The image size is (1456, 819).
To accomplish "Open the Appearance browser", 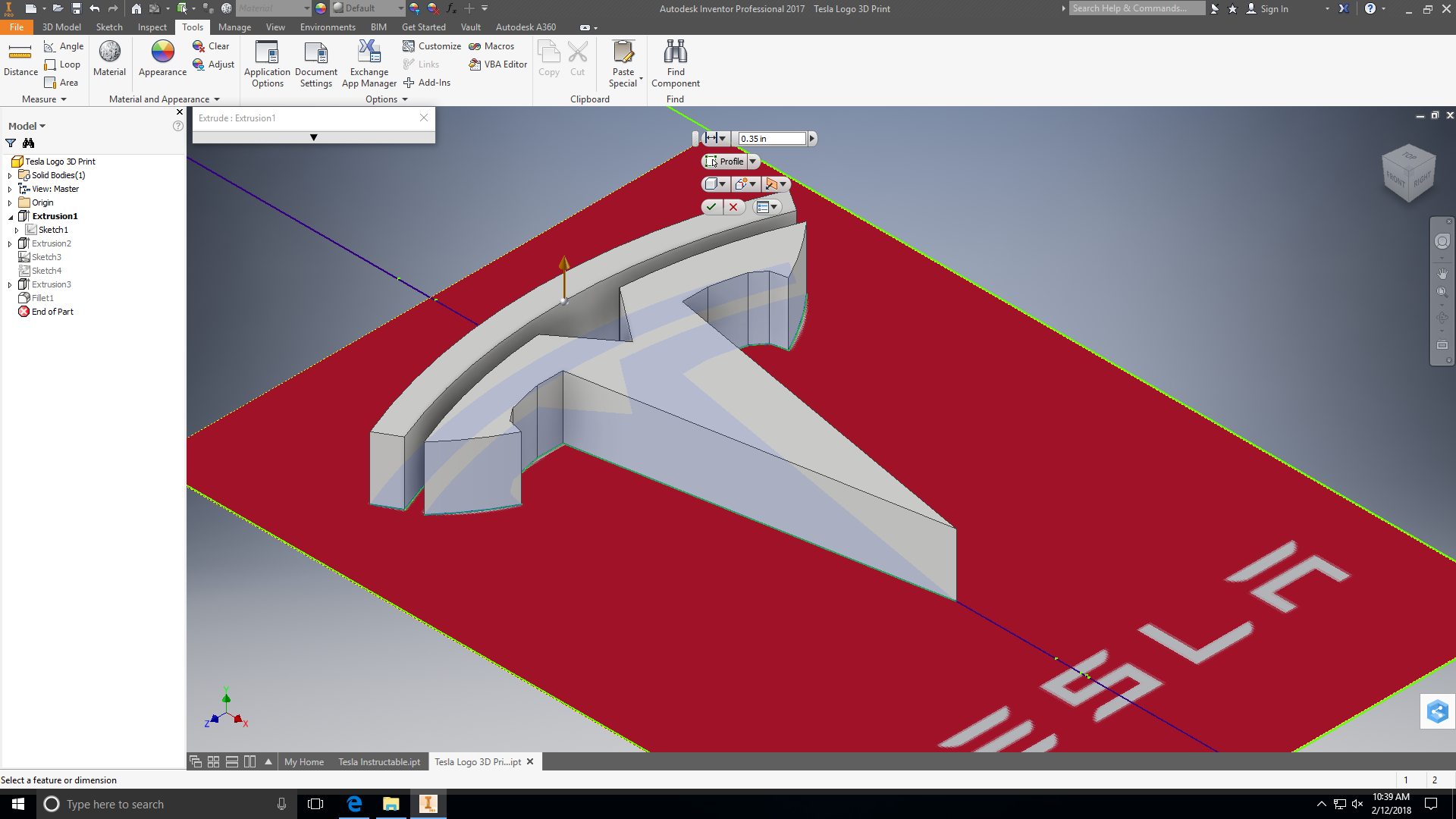I will [162, 59].
